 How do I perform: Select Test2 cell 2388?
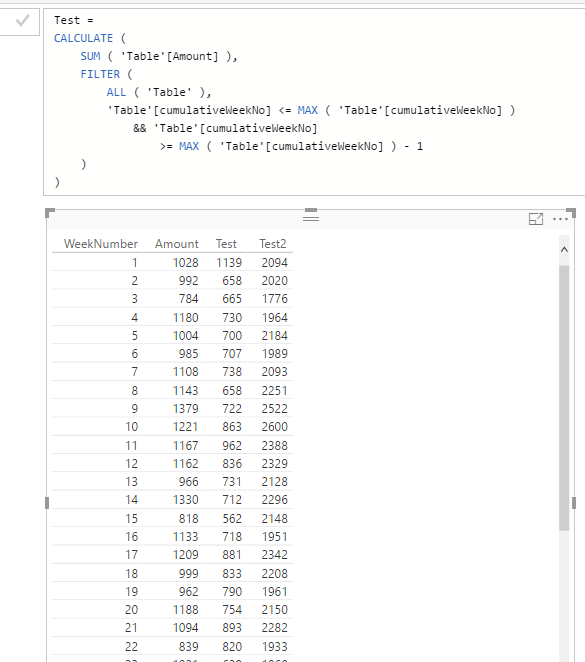(x=274, y=445)
